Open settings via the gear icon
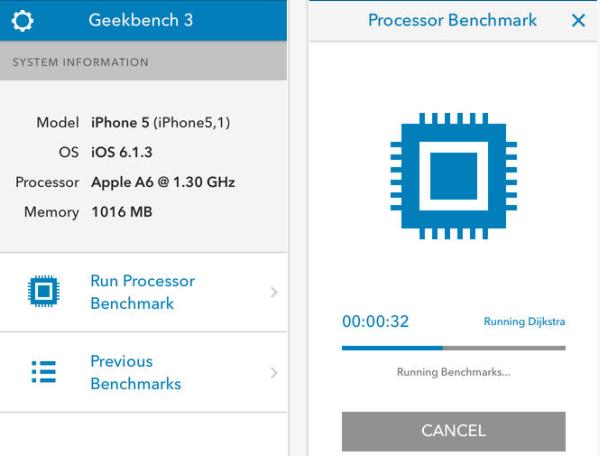 pos(22,20)
